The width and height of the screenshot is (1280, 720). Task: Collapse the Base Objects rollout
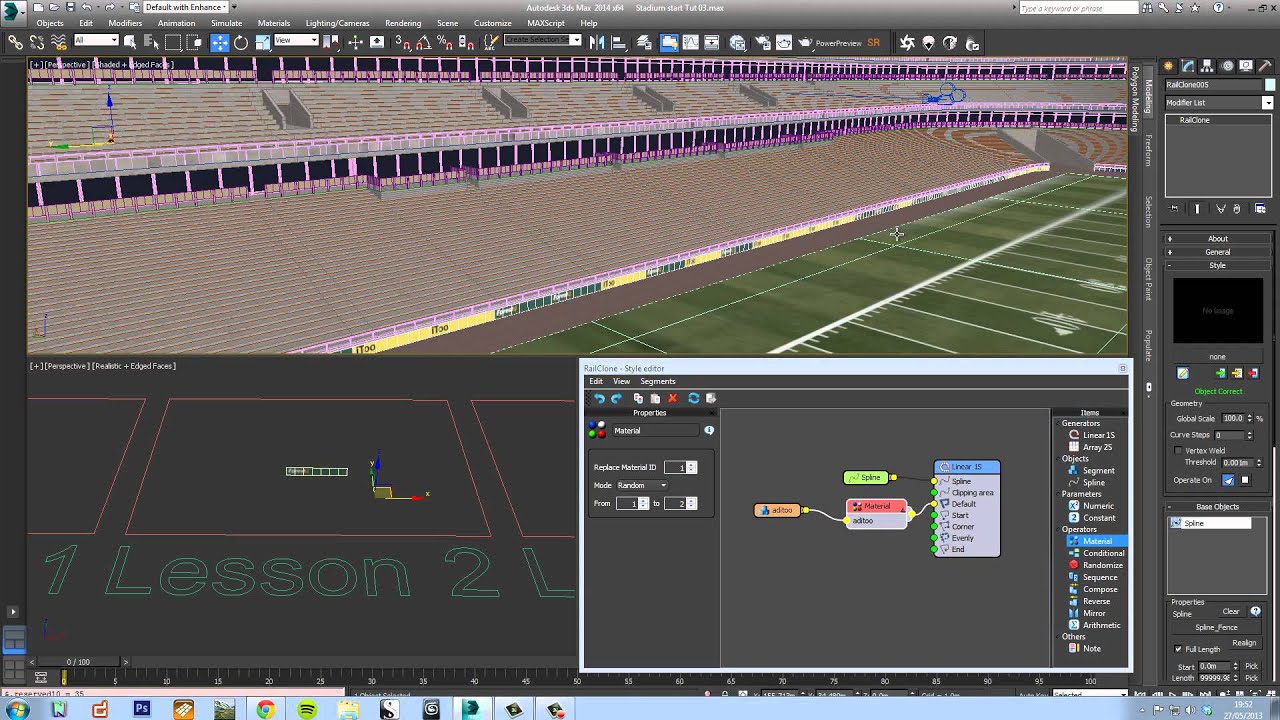tap(1218, 507)
